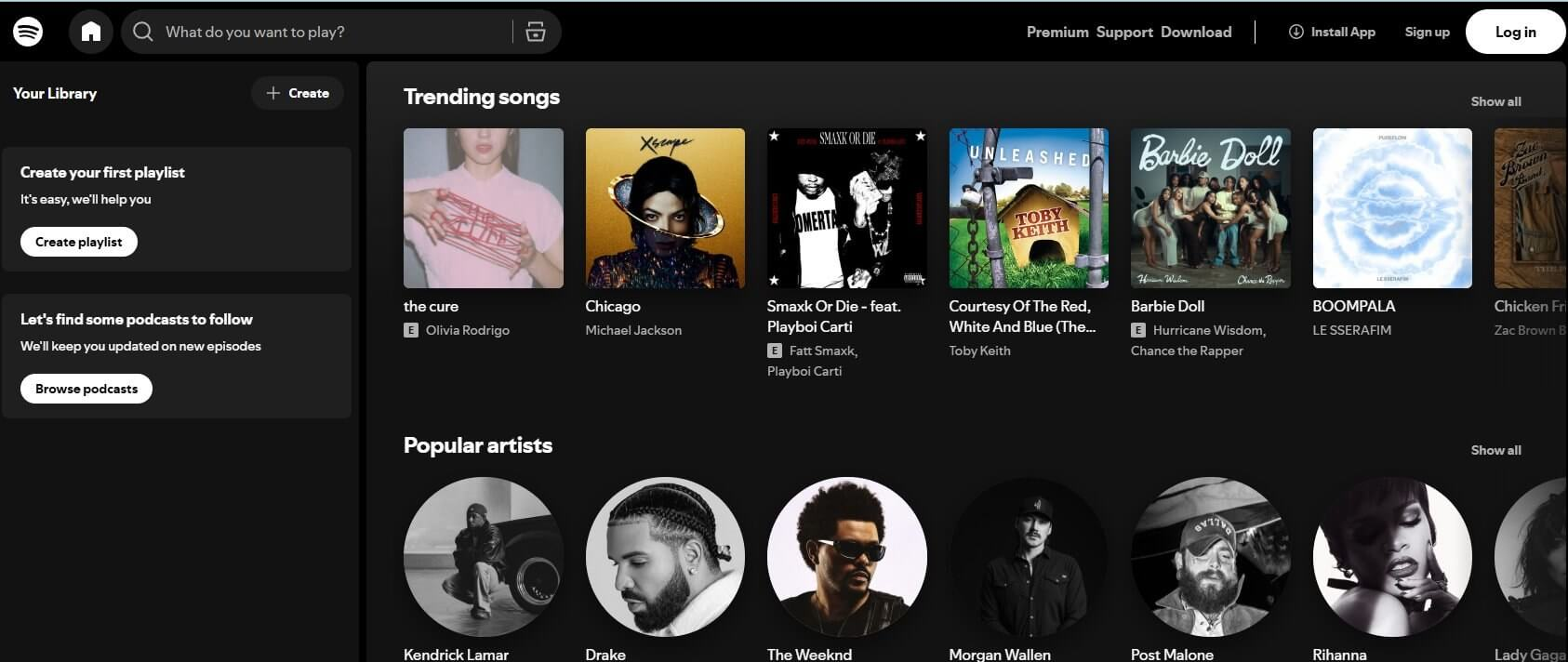Click the plus icon in Create
1568x662 pixels.
click(272, 93)
